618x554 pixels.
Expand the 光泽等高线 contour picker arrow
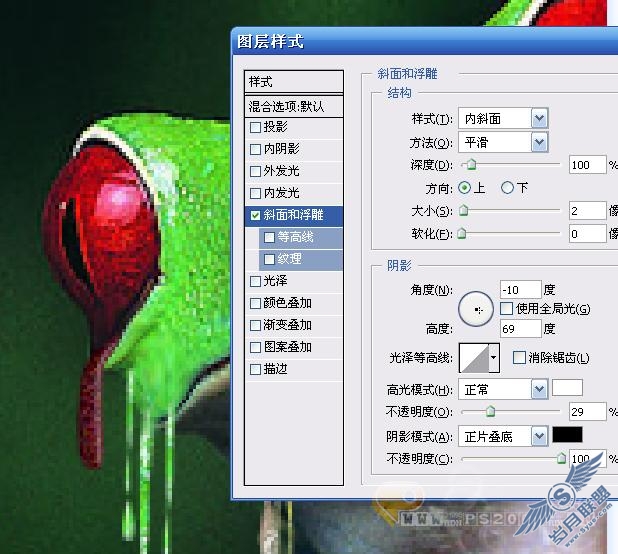click(x=494, y=358)
